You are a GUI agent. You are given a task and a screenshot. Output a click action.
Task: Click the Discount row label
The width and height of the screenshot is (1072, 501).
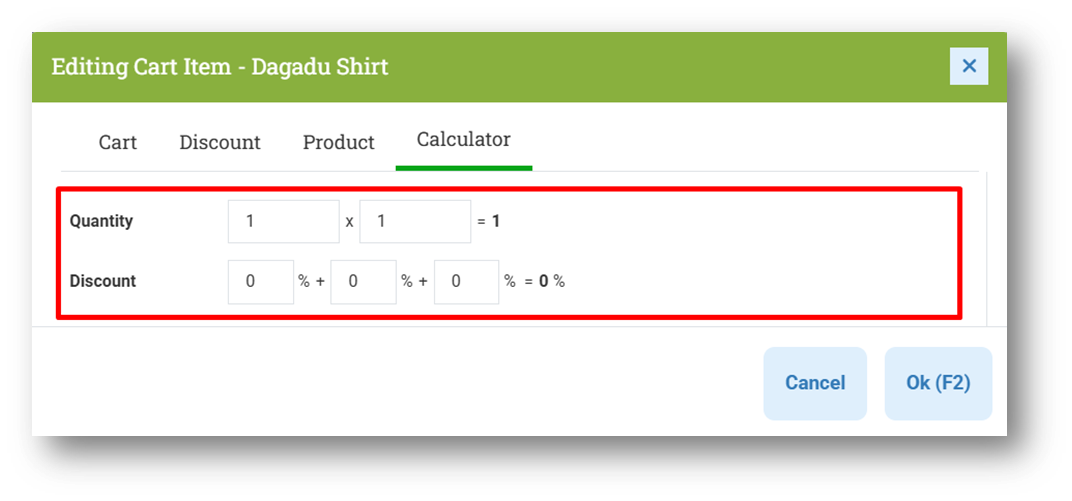pyautogui.click(x=103, y=282)
